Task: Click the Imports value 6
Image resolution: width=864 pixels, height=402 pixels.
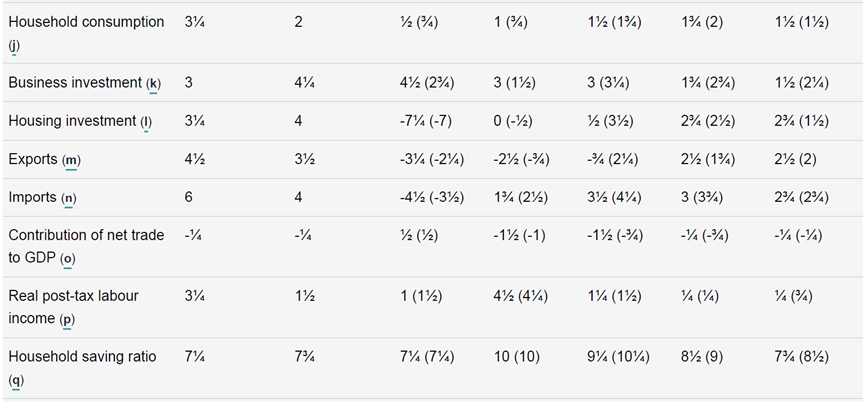Action: coord(188,197)
